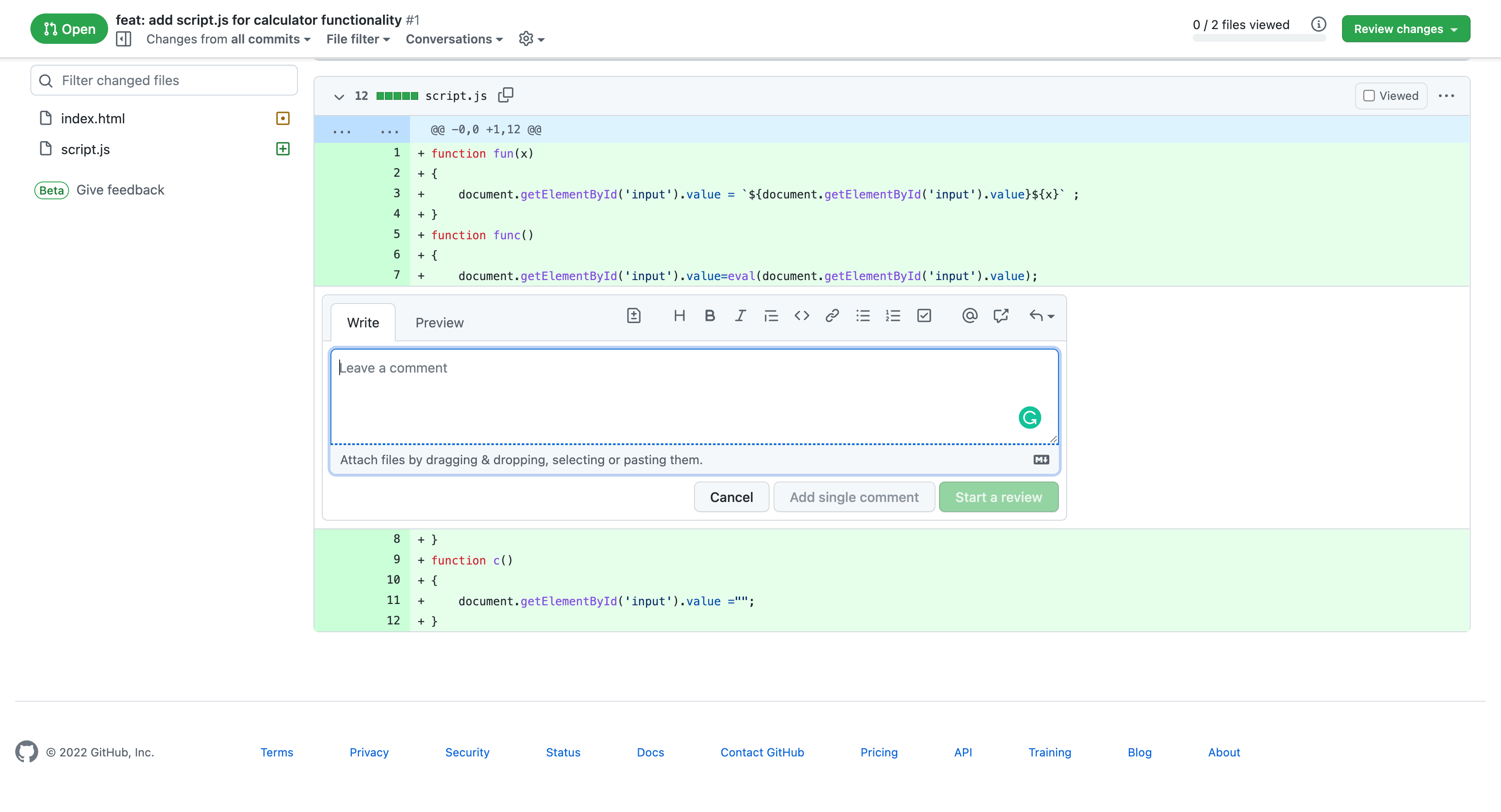
Task: Open Changes from all commits dropdown
Action: click(228, 39)
